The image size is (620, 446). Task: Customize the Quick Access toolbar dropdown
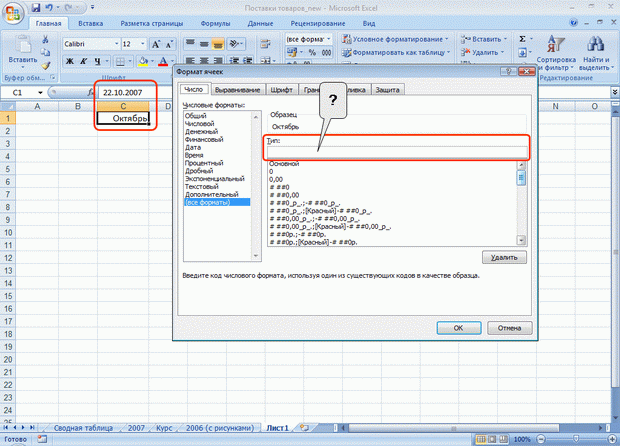coord(93,8)
